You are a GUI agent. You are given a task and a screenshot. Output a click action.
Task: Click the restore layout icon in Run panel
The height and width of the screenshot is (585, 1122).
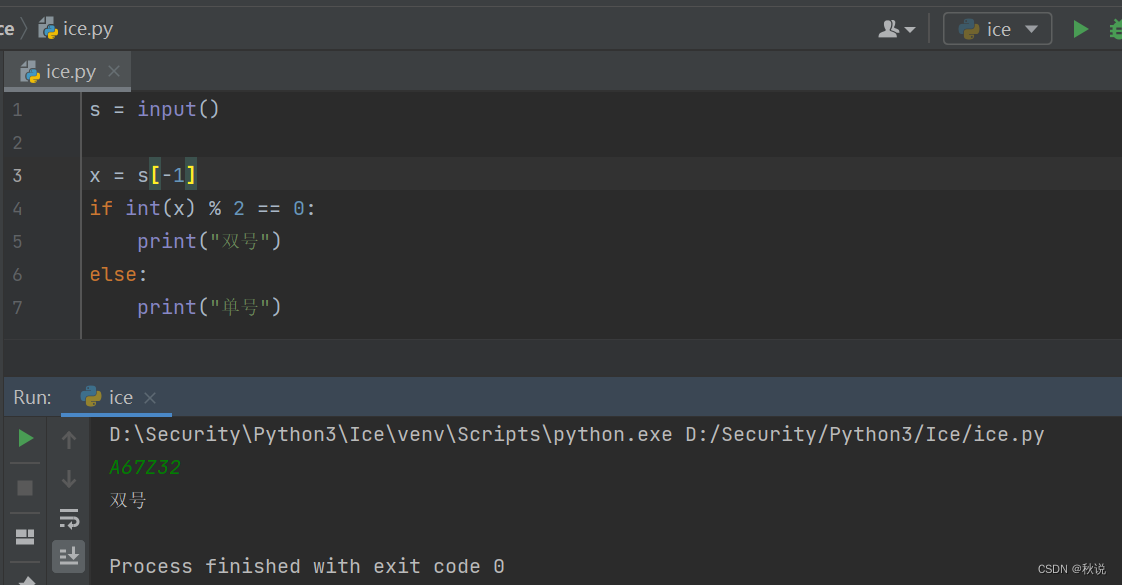click(x=25, y=537)
